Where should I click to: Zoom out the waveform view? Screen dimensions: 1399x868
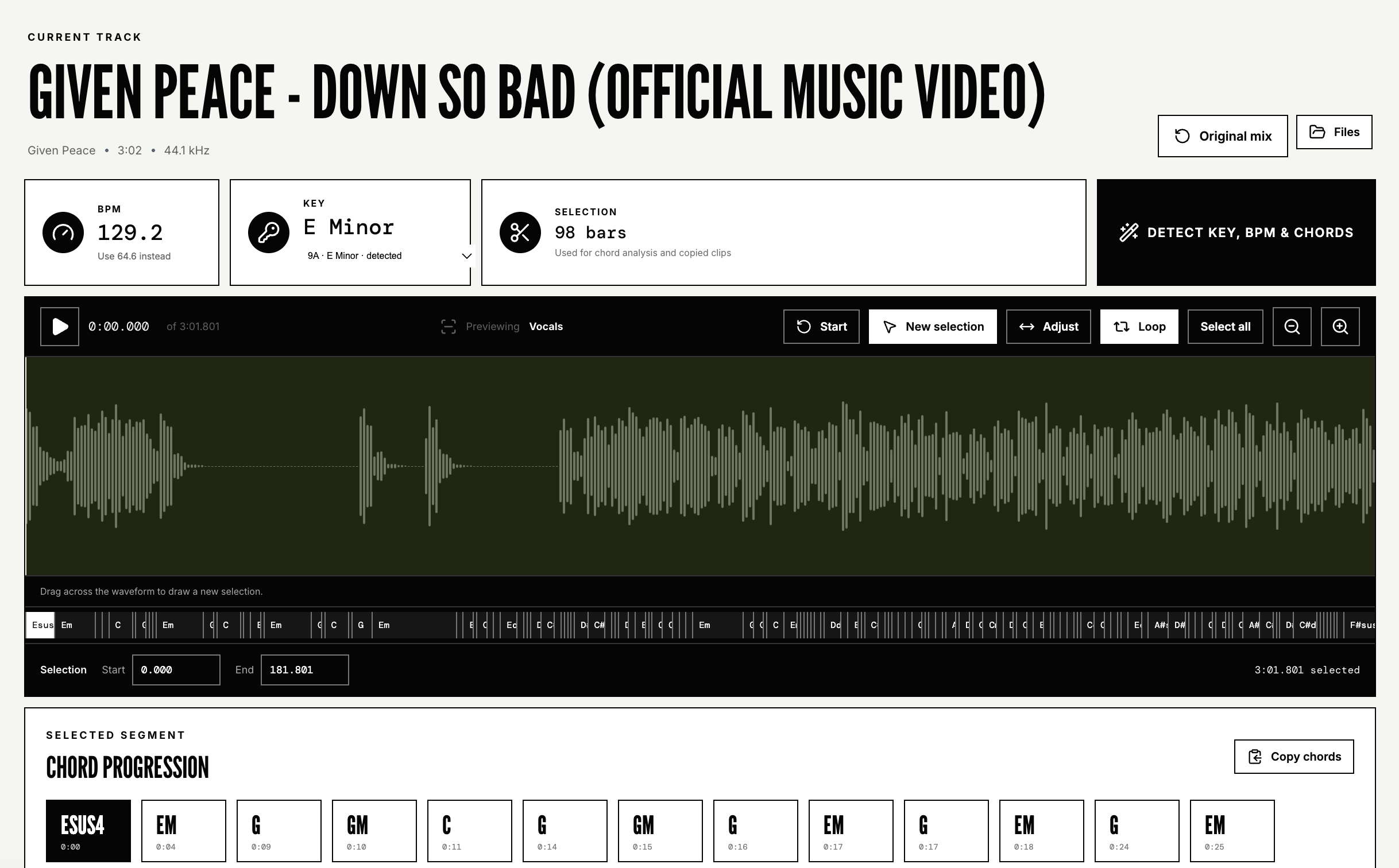tap(1292, 327)
